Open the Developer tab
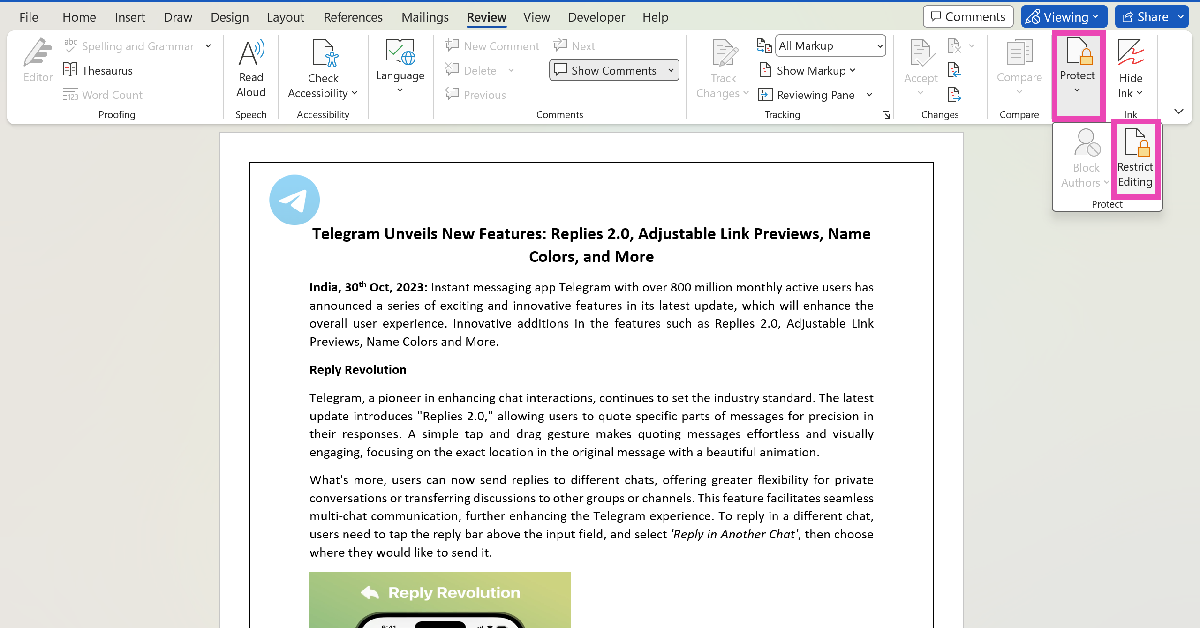Image resolution: width=1200 pixels, height=628 pixels. 596,17
